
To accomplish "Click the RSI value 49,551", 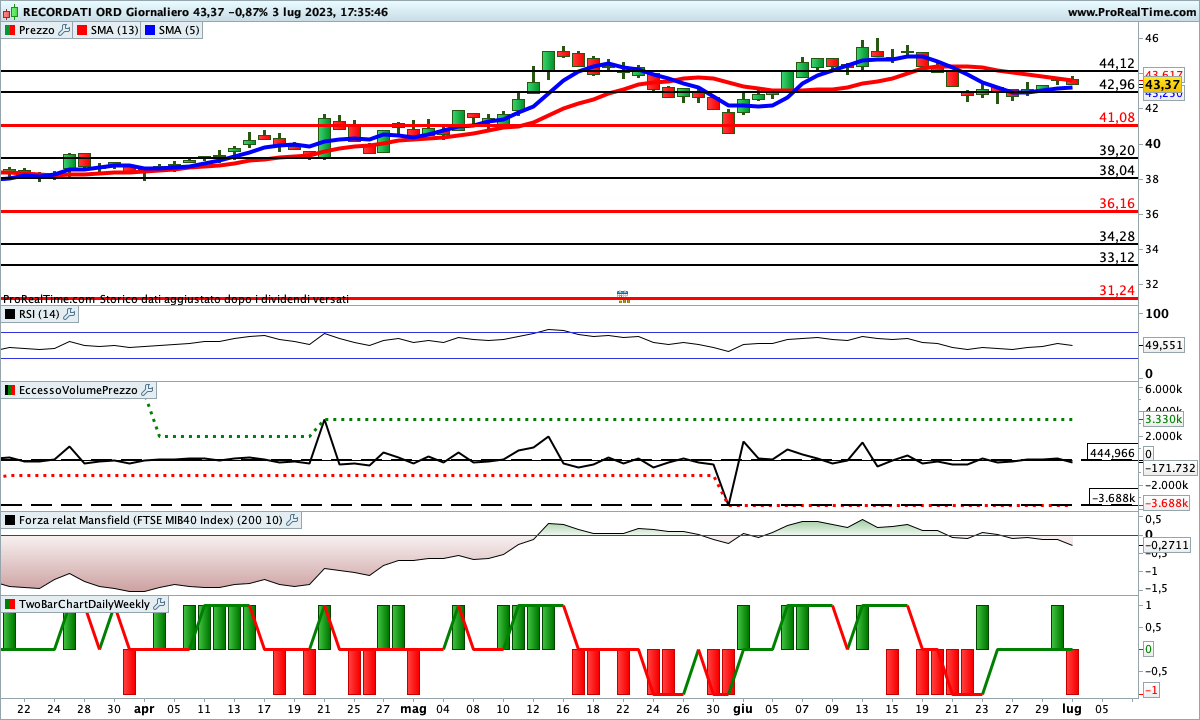I will pyautogui.click(x=1164, y=345).
